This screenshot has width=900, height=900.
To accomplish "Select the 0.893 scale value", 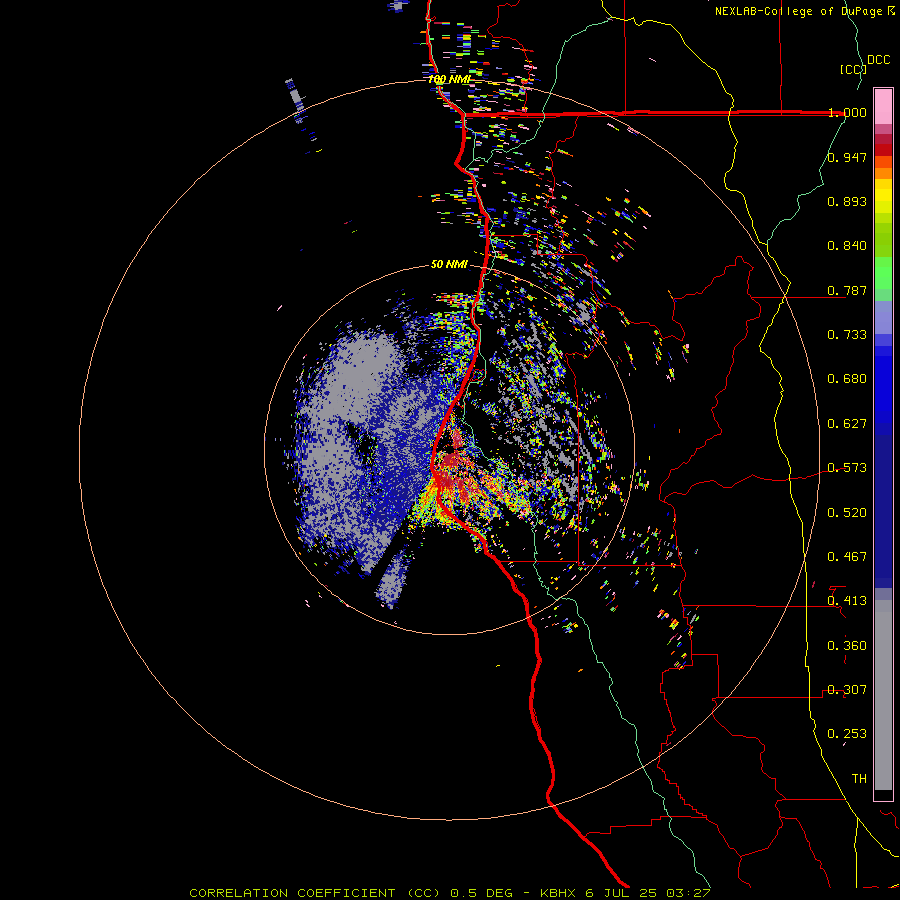I will [847, 201].
